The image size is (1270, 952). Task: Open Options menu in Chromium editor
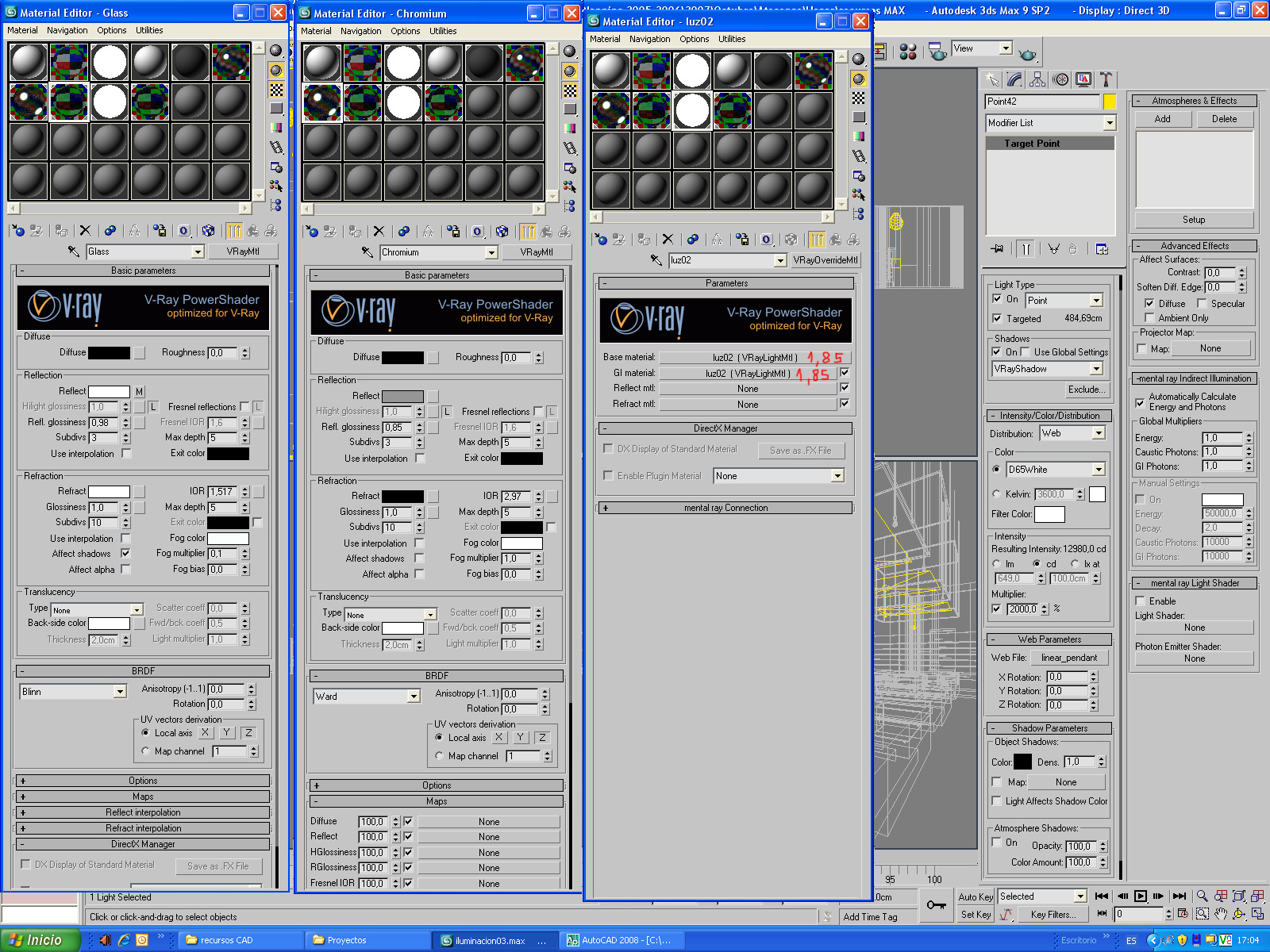(406, 31)
